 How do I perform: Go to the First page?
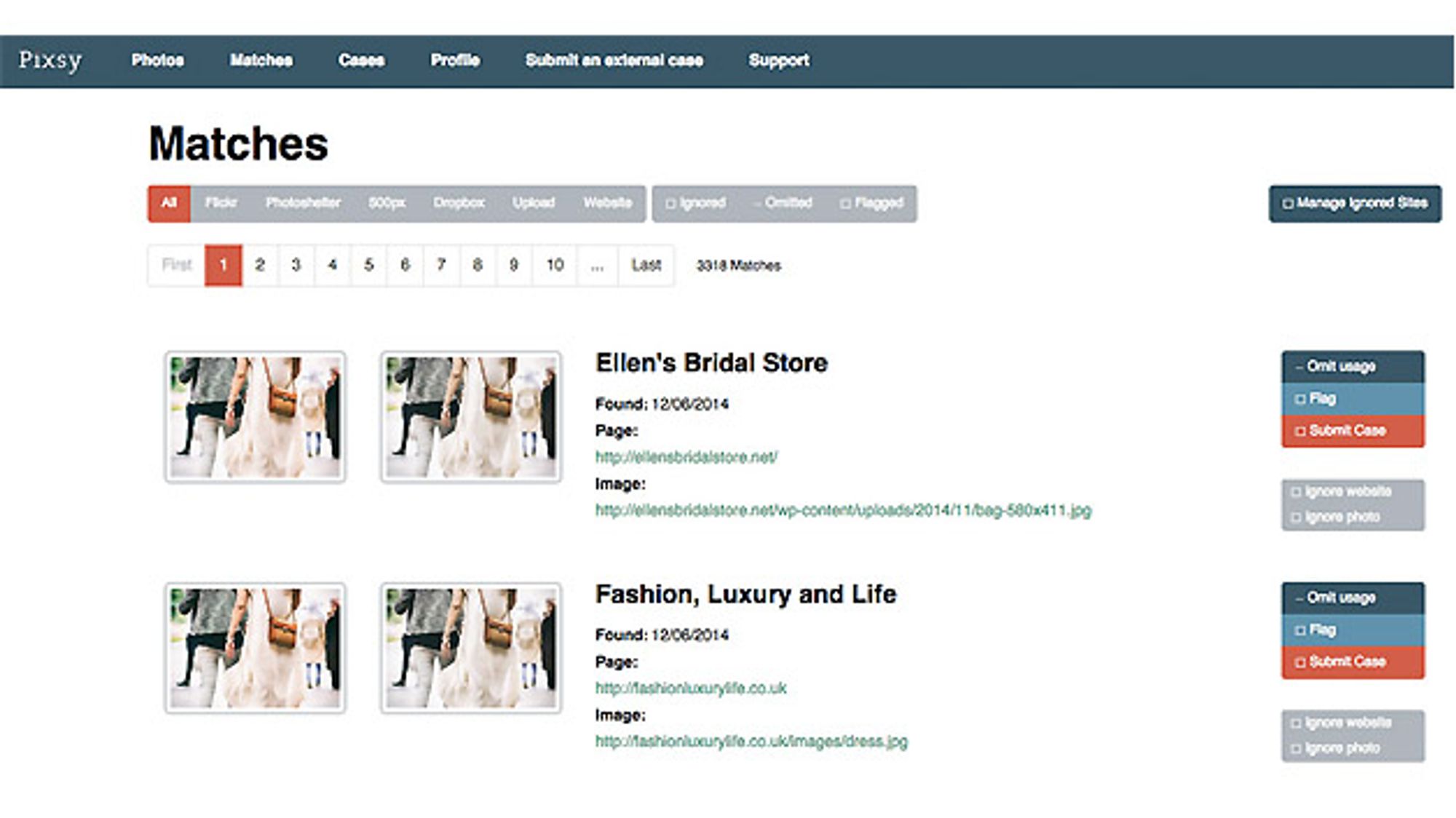(176, 265)
